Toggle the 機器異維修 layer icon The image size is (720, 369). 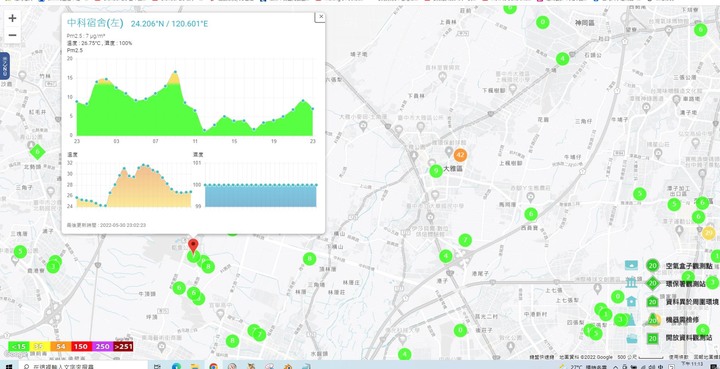tap(631, 320)
